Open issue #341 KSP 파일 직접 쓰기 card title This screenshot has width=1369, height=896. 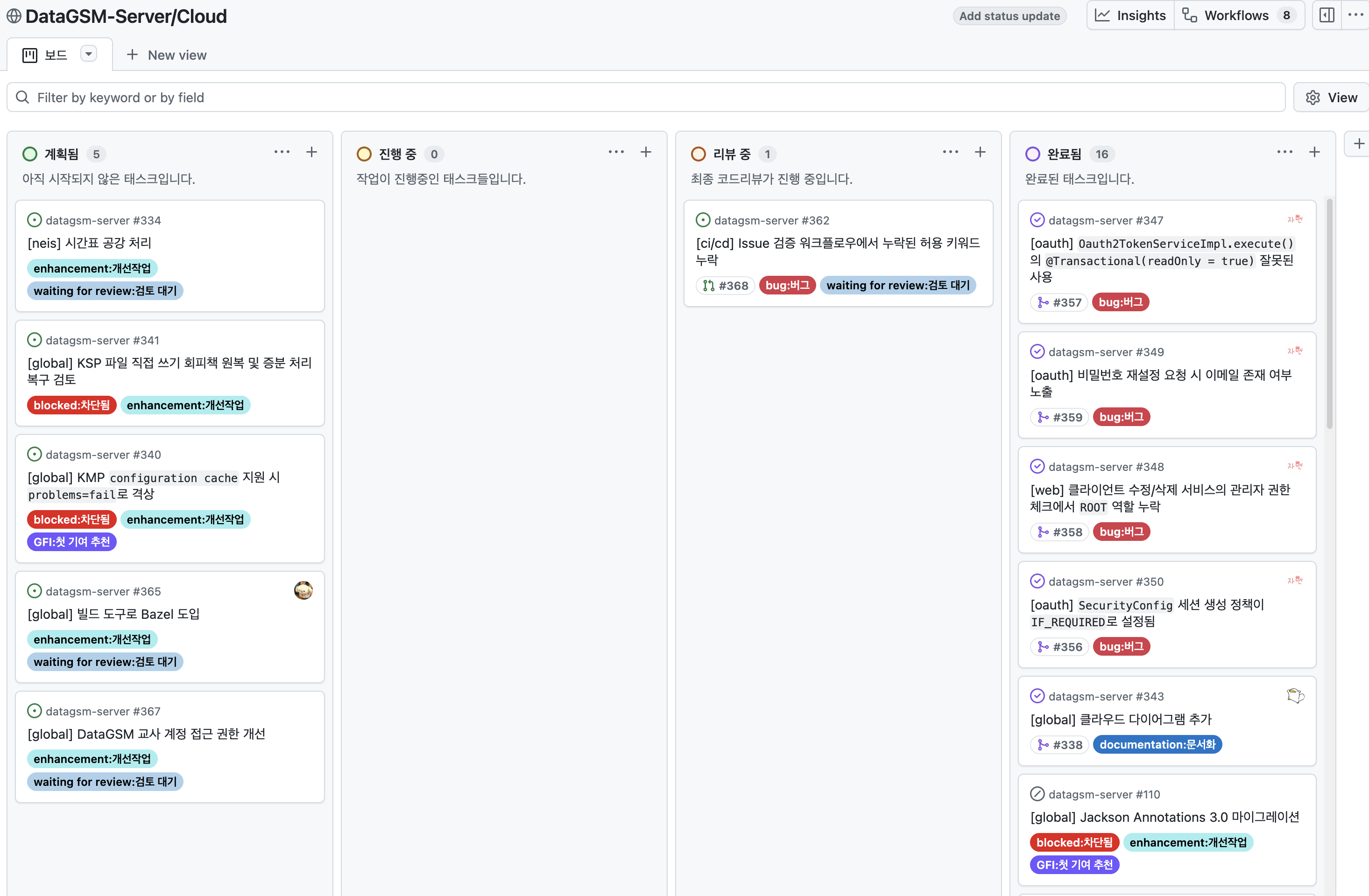click(x=169, y=371)
